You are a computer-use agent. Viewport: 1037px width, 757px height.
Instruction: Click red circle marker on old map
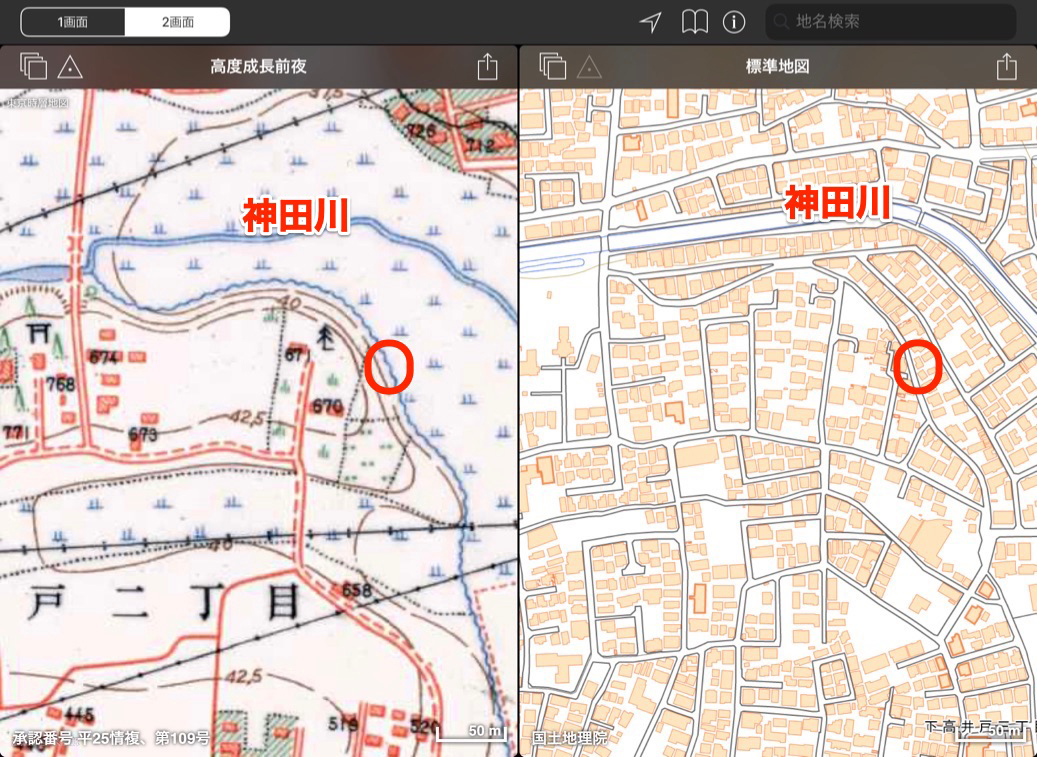[388, 367]
